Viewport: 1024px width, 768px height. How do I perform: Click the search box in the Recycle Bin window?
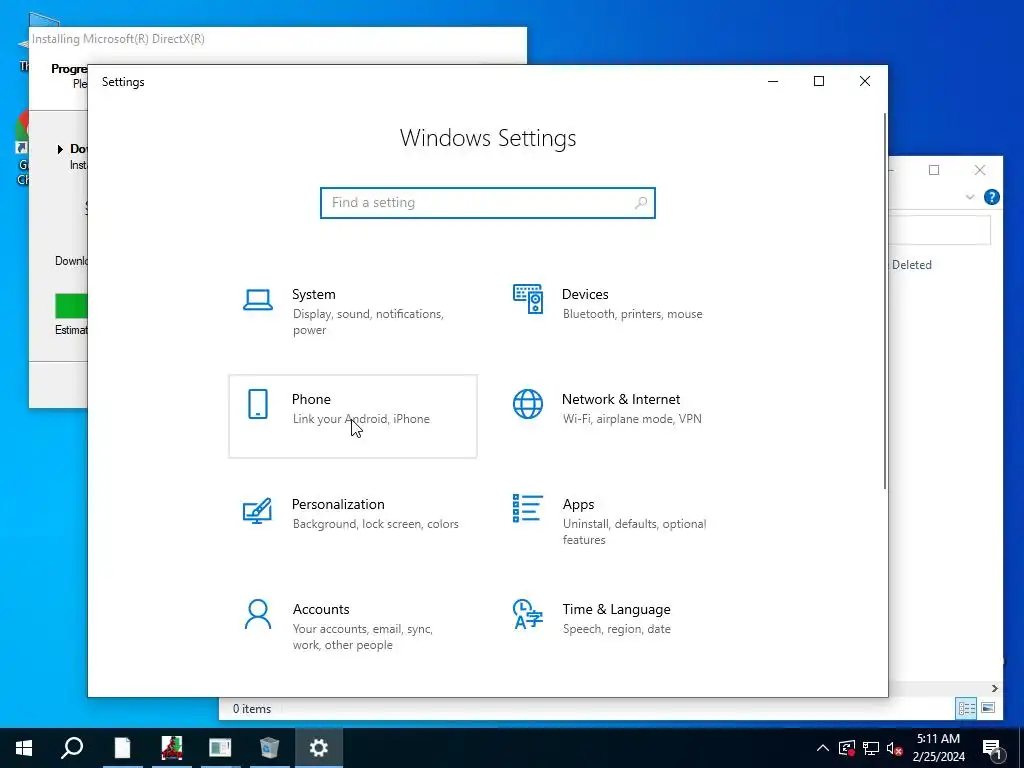pyautogui.click(x=940, y=230)
